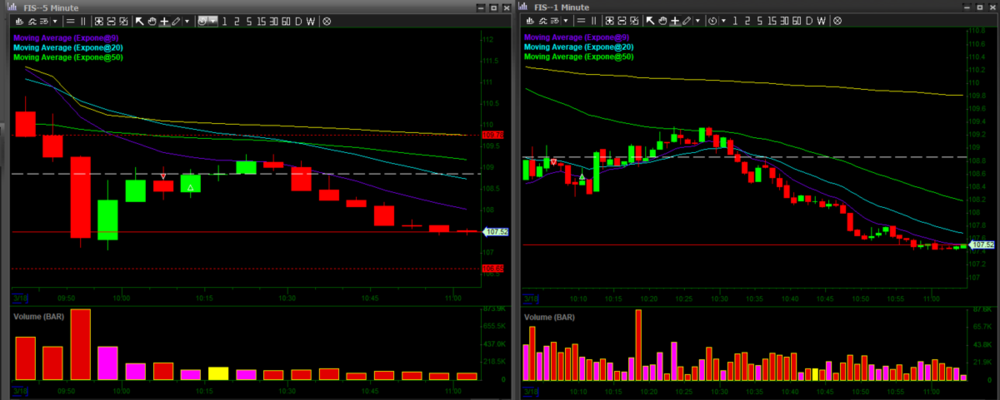
Task: Set the left chart to Daily (D) interval
Action: click(298, 21)
